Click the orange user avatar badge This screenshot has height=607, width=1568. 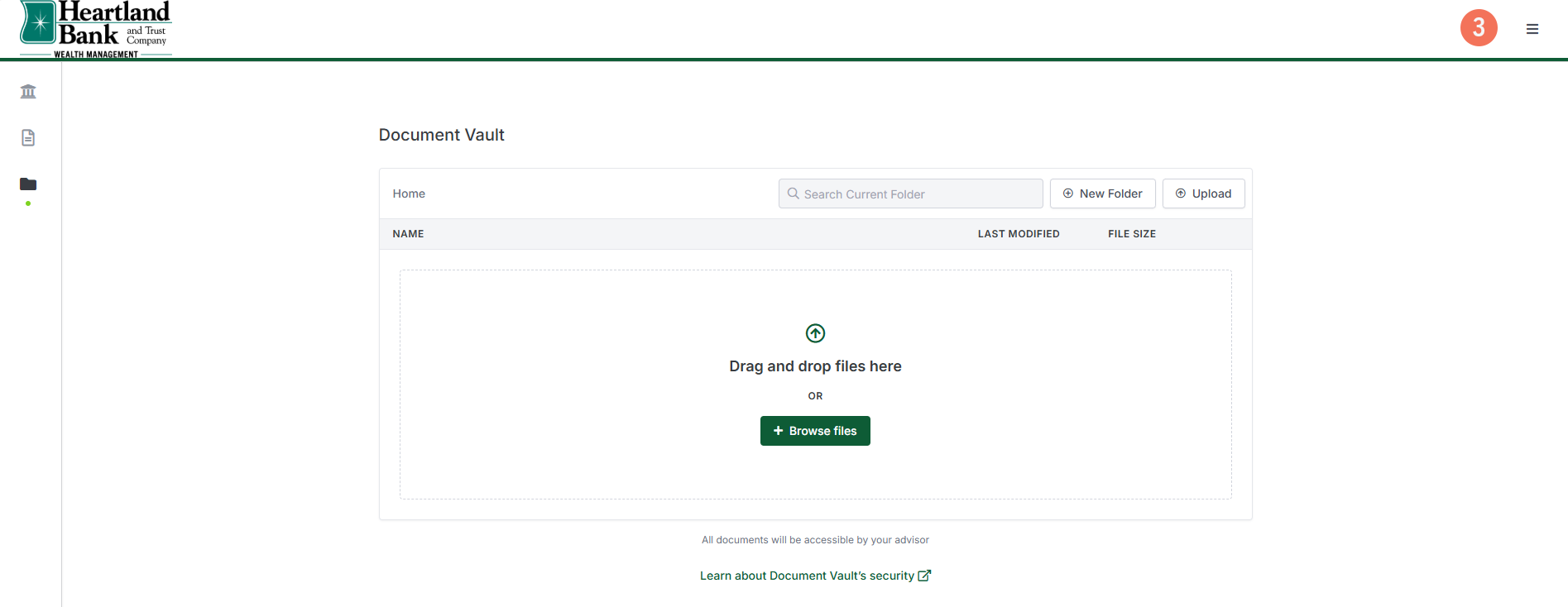[x=1479, y=27]
